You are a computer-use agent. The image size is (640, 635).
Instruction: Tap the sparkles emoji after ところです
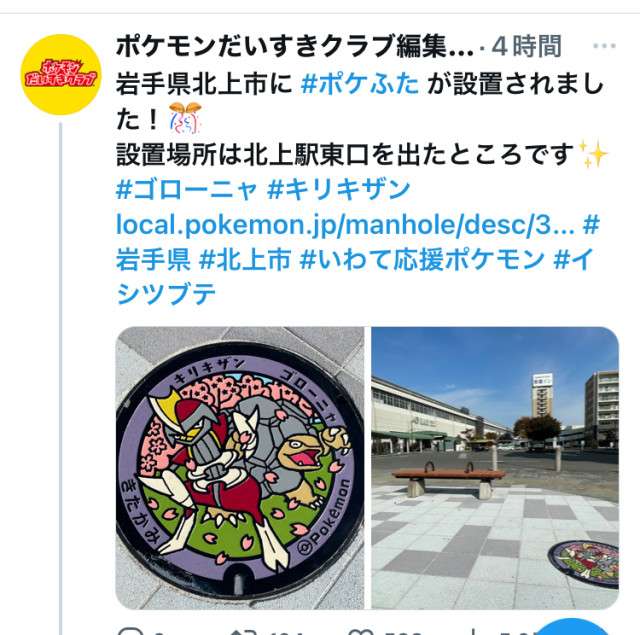click(593, 154)
